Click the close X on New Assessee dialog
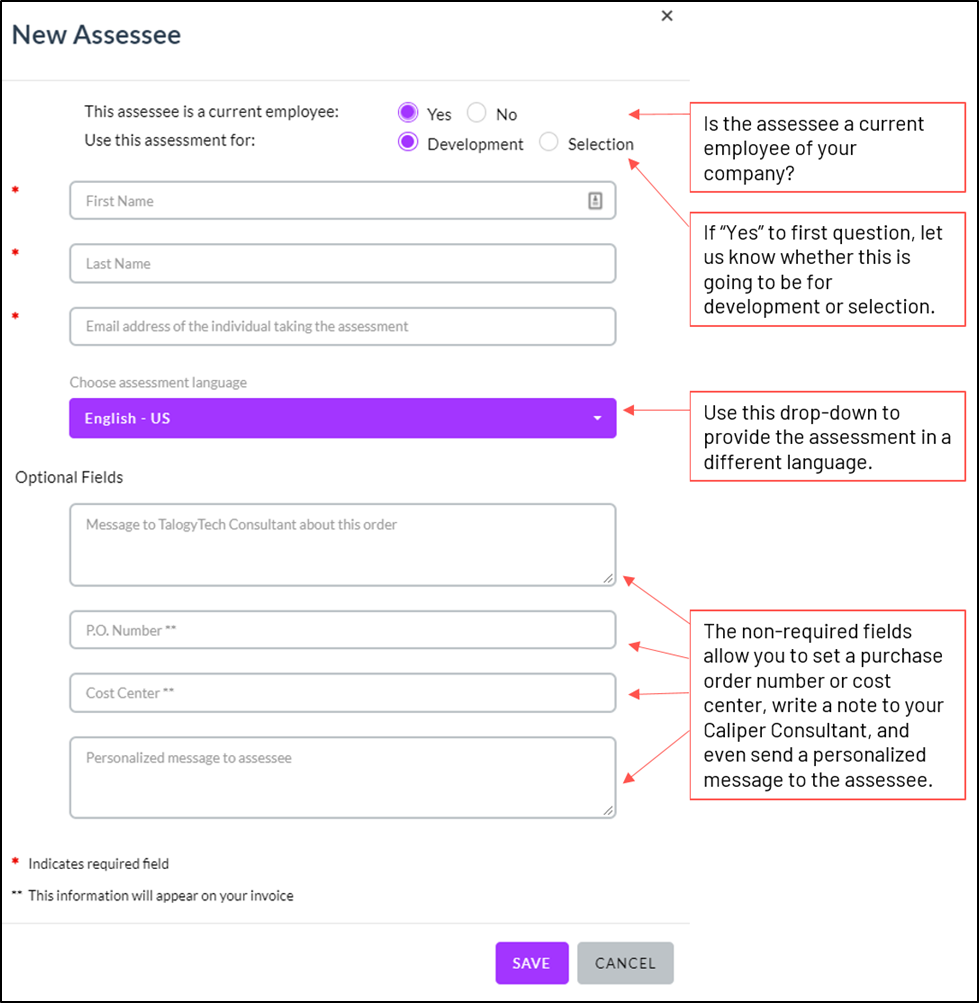Image resolution: width=979 pixels, height=1003 pixels. pos(667,16)
